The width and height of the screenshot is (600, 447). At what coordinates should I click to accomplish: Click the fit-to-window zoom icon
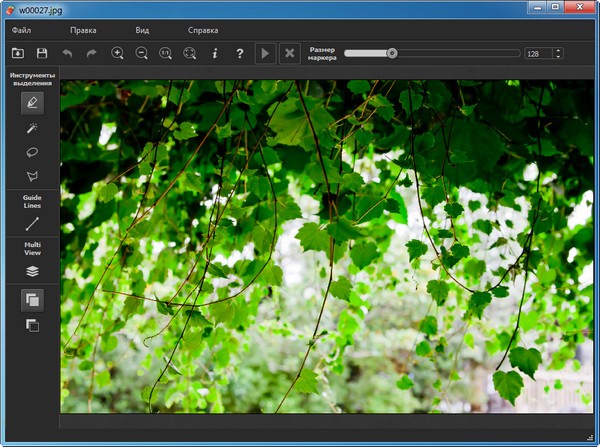tap(190, 53)
